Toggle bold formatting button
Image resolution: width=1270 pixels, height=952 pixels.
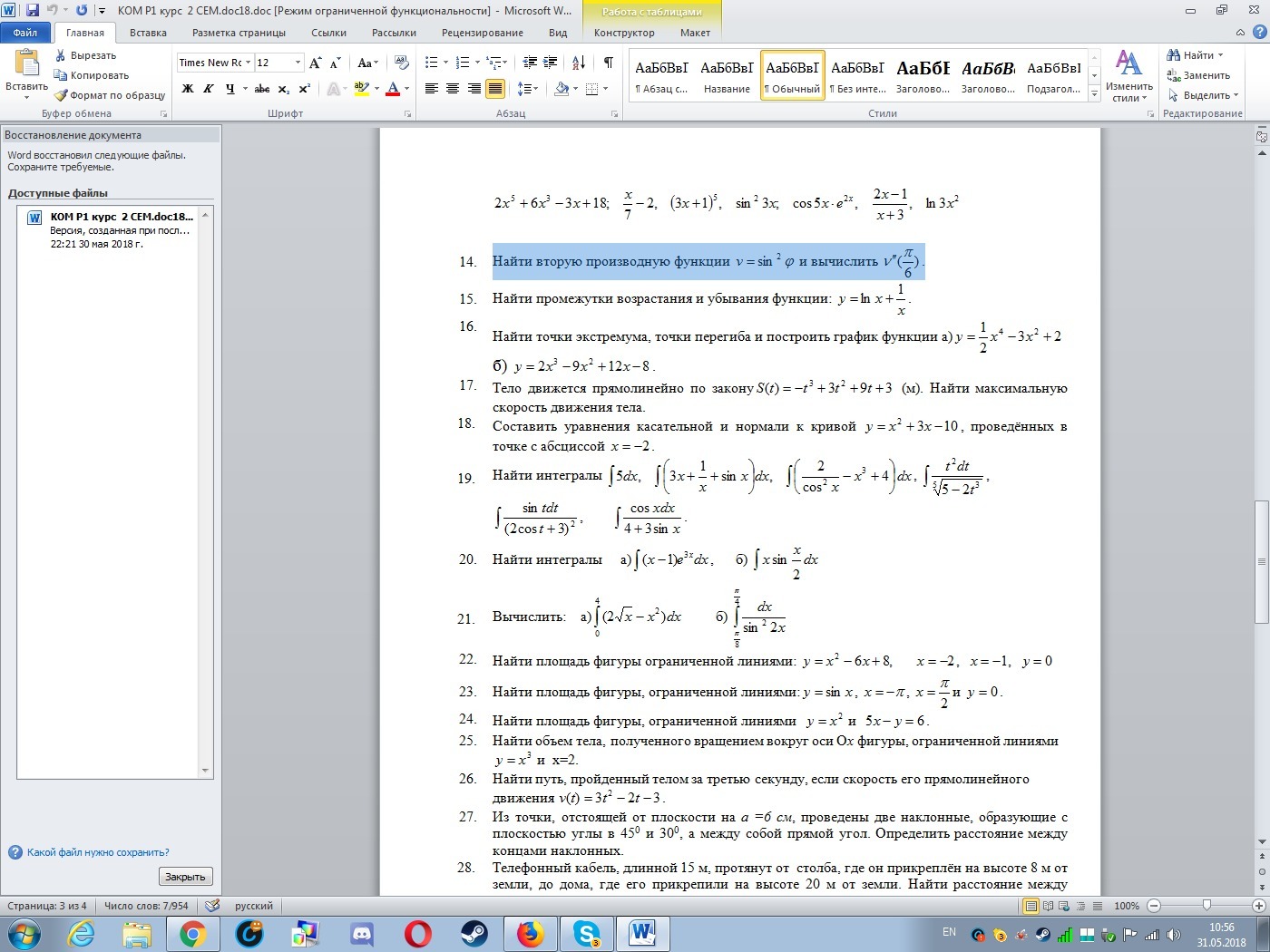(x=188, y=89)
